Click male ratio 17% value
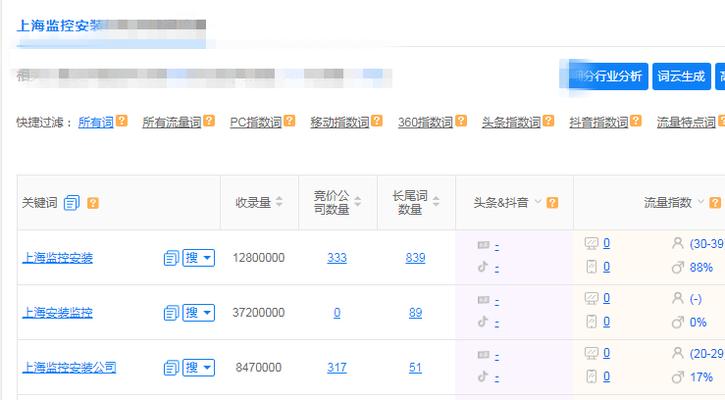Viewport: 725px width, 400px height. [x=701, y=378]
